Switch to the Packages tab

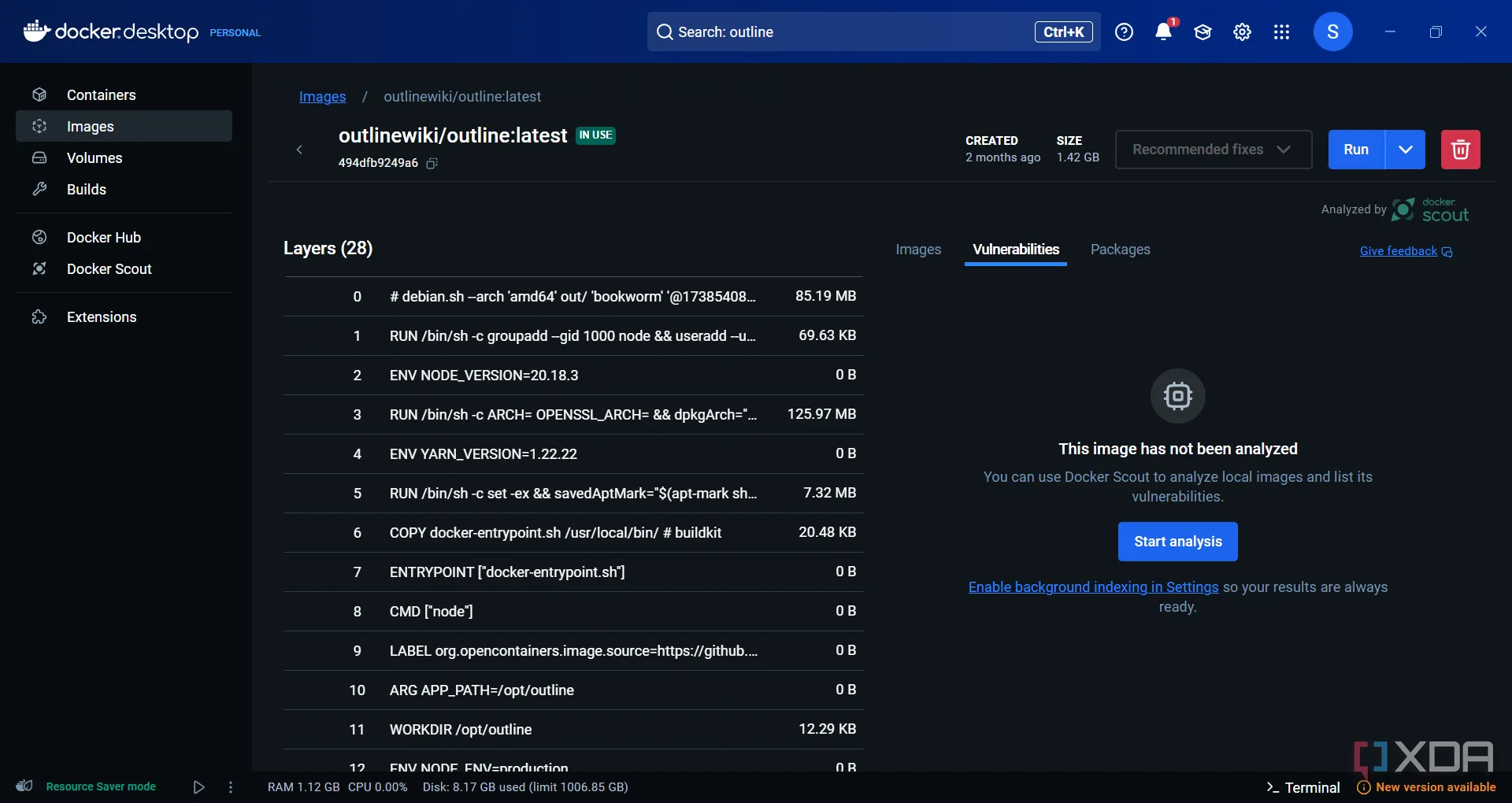point(1120,250)
